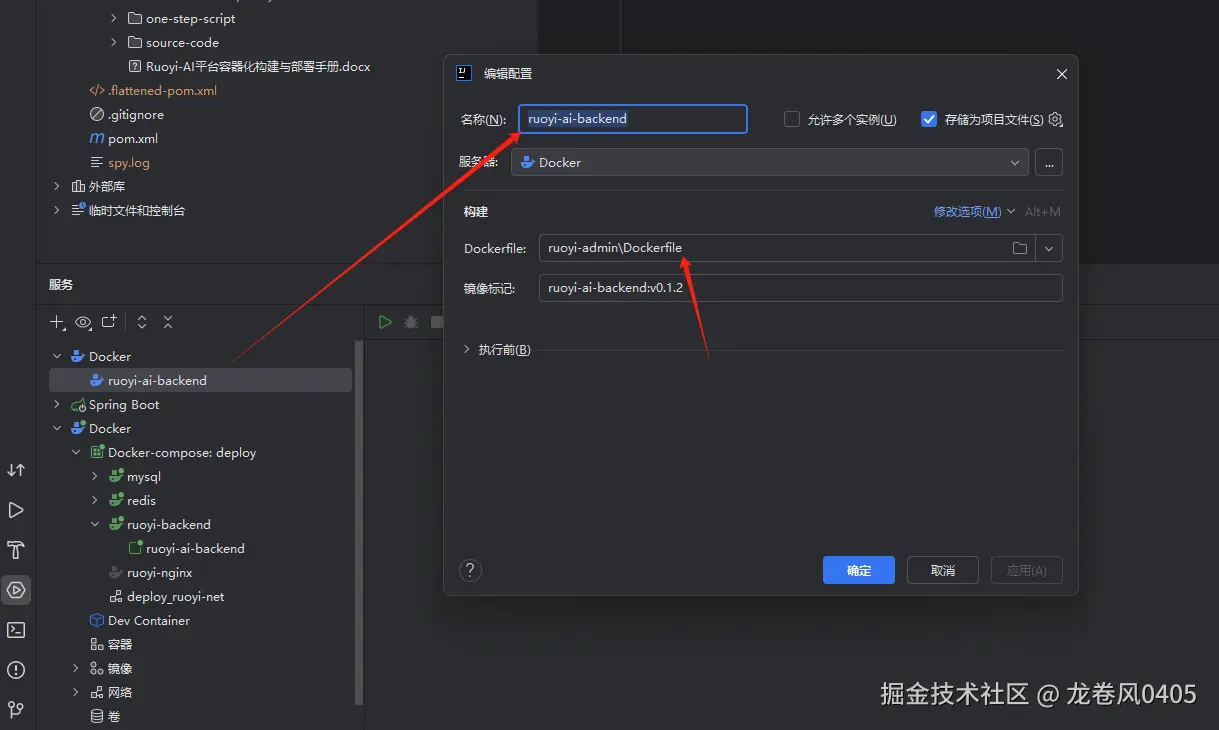Expand the one-step-script folder
Viewport: 1219px width, 730px height.
click(114, 18)
